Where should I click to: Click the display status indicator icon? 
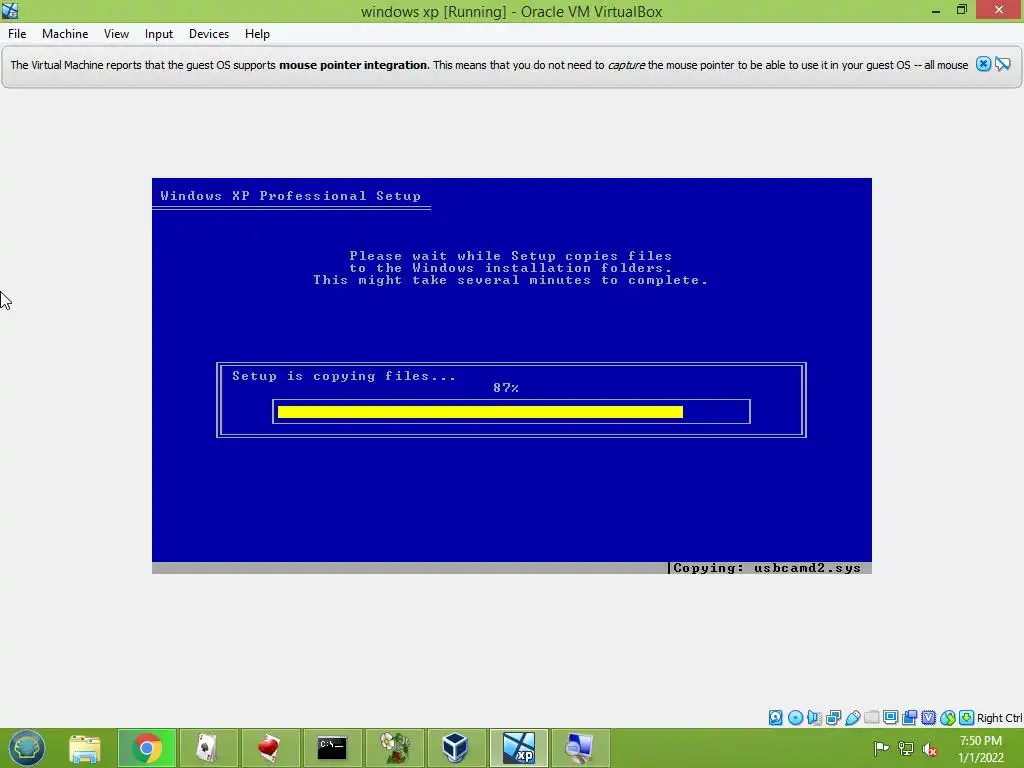tap(890, 718)
